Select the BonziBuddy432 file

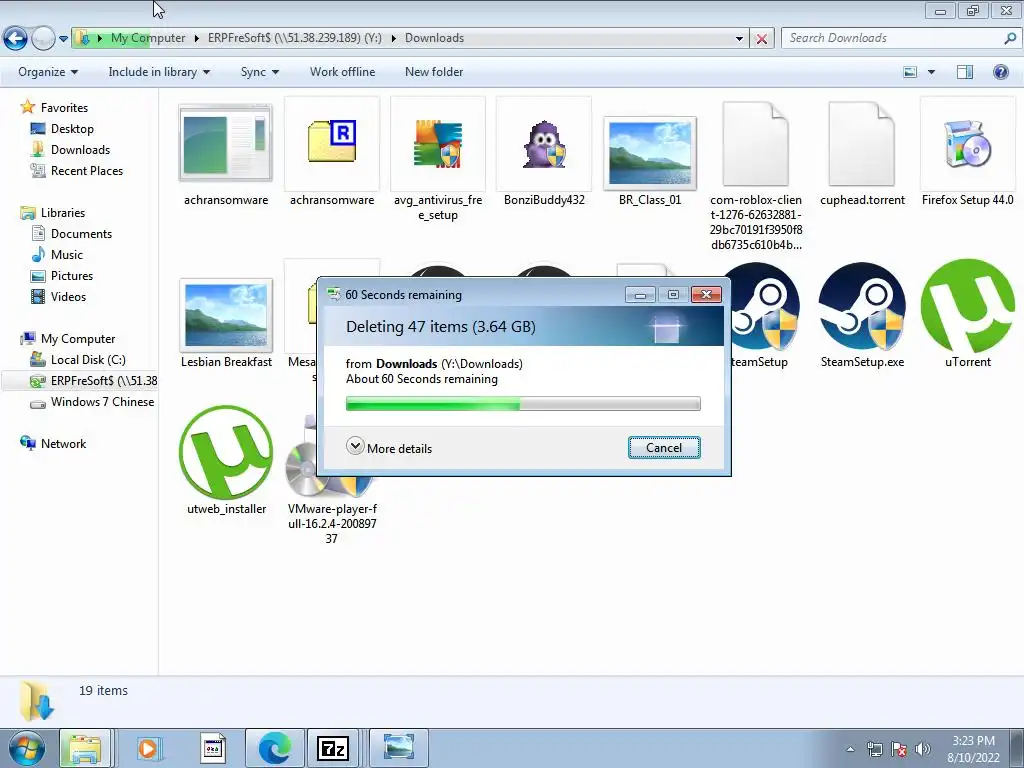(543, 144)
